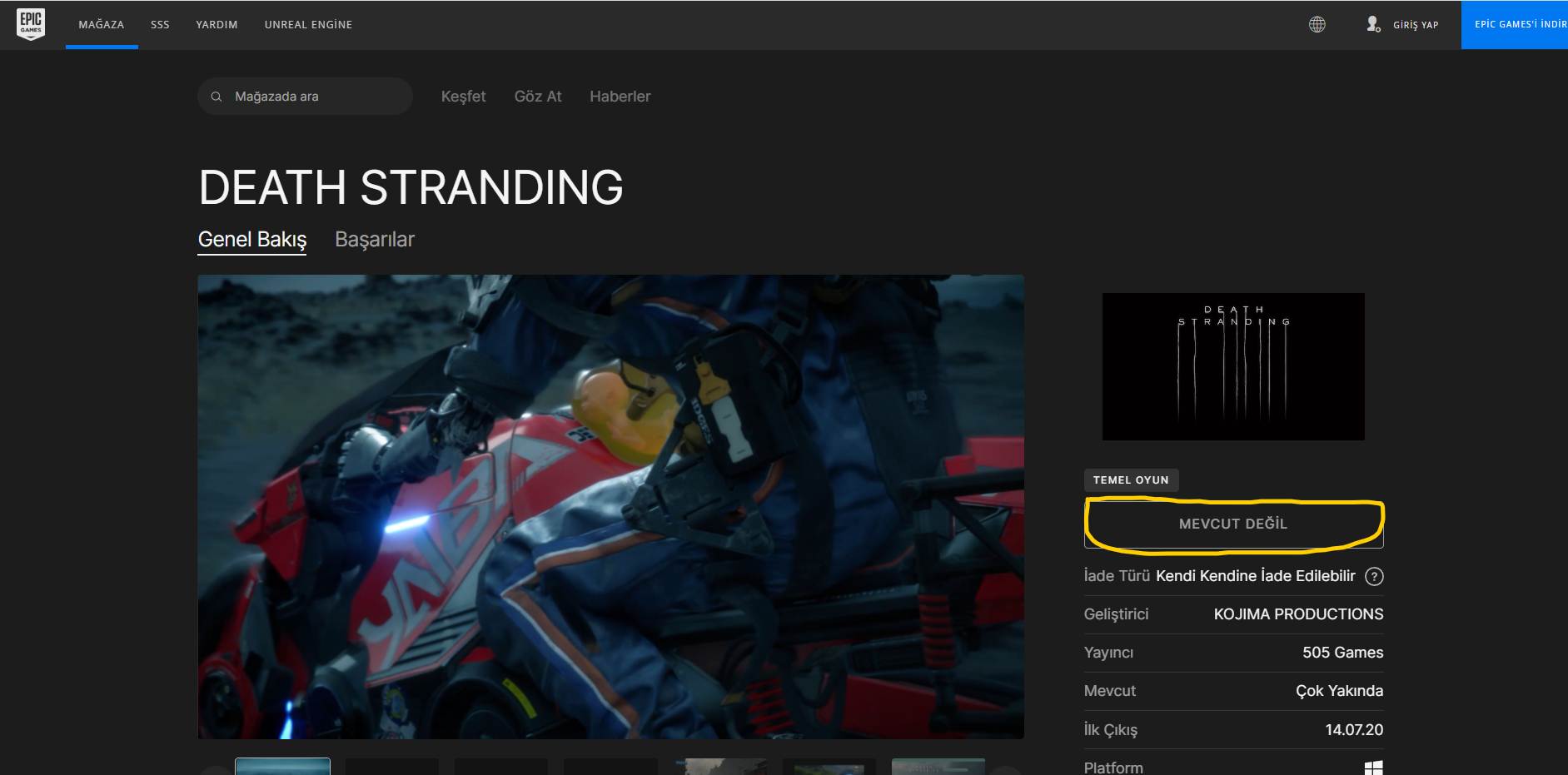Click the Mevcut label
The width and height of the screenshot is (1568, 775).
pyautogui.click(x=1110, y=691)
